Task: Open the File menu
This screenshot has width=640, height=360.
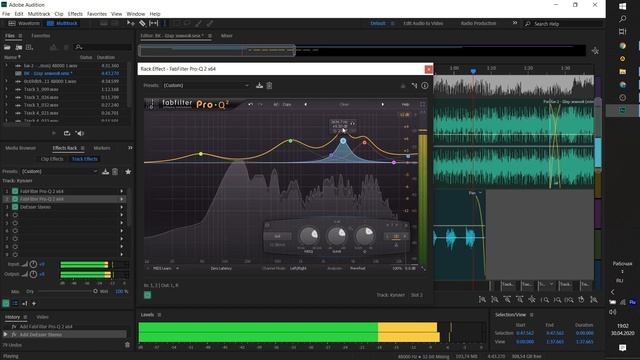Action: point(6,14)
